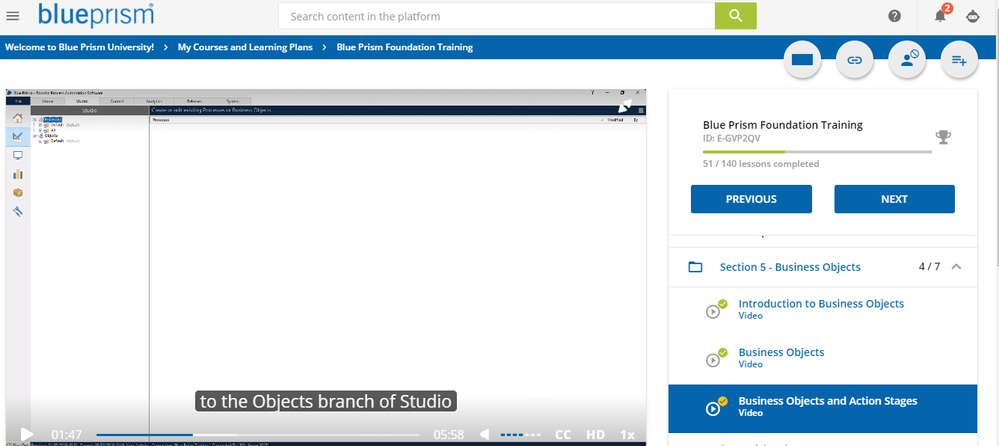Focus the Search content in the platform field
The height and width of the screenshot is (446, 999).
click(496, 16)
